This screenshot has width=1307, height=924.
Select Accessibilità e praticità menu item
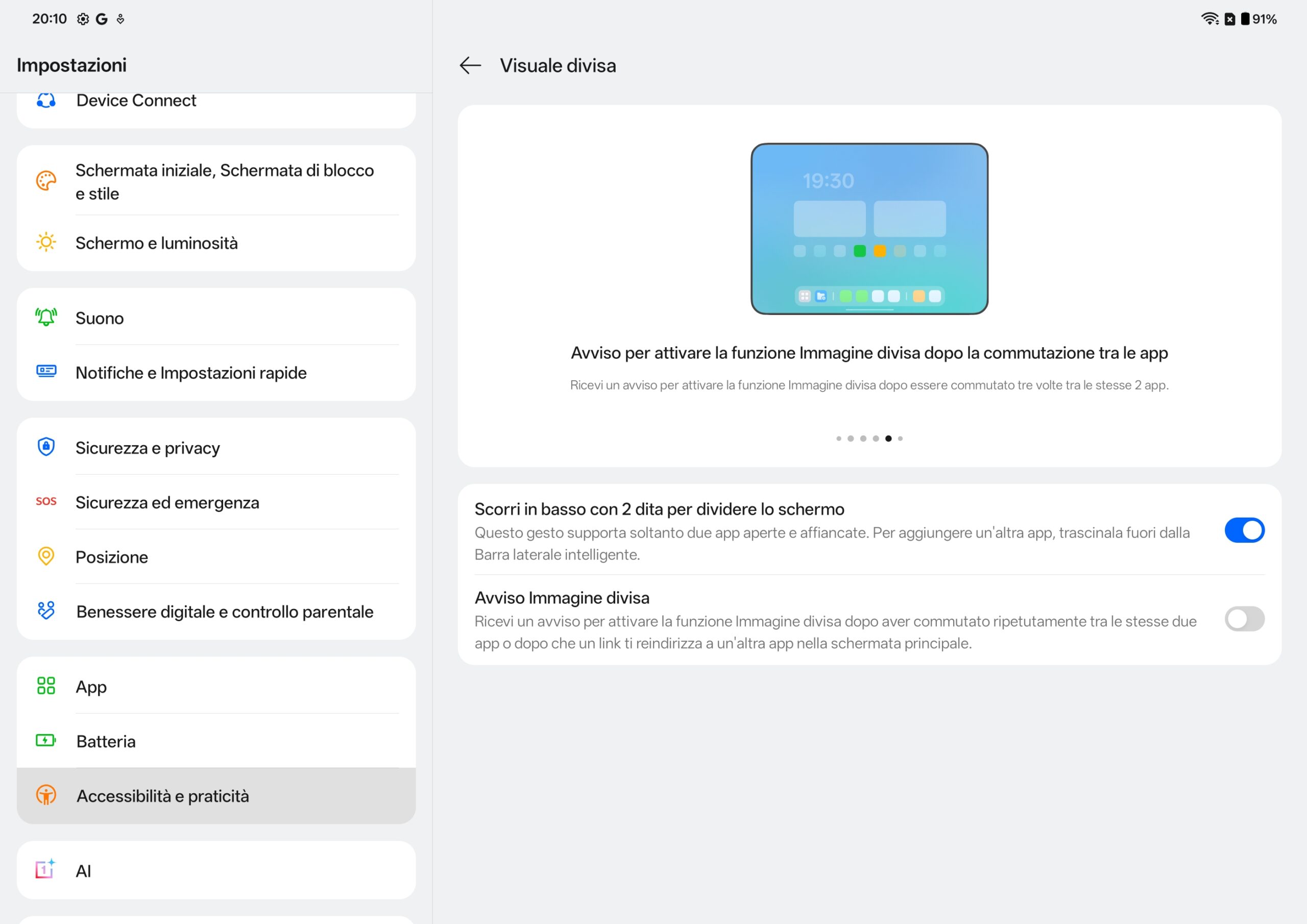point(163,796)
